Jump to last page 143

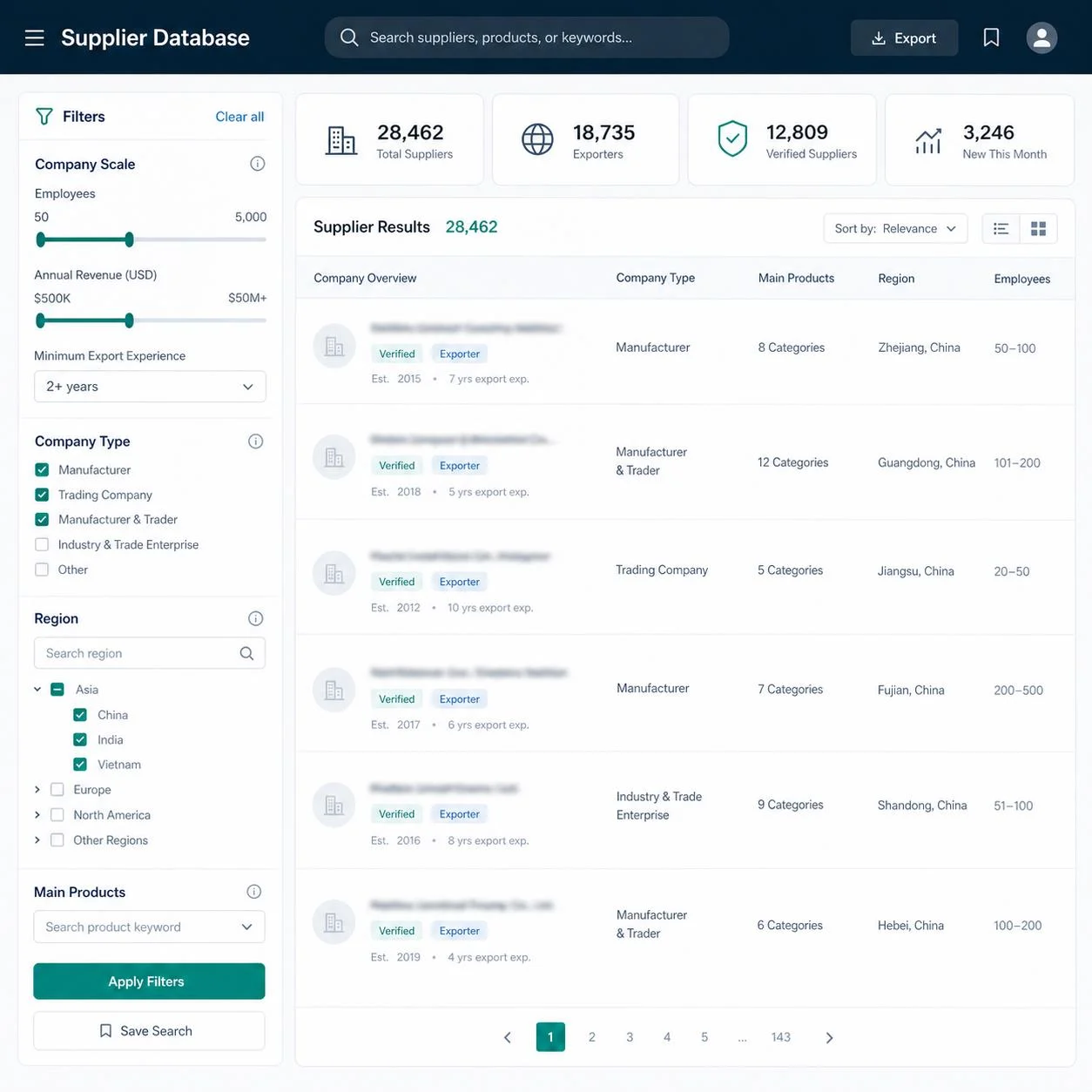(781, 1037)
